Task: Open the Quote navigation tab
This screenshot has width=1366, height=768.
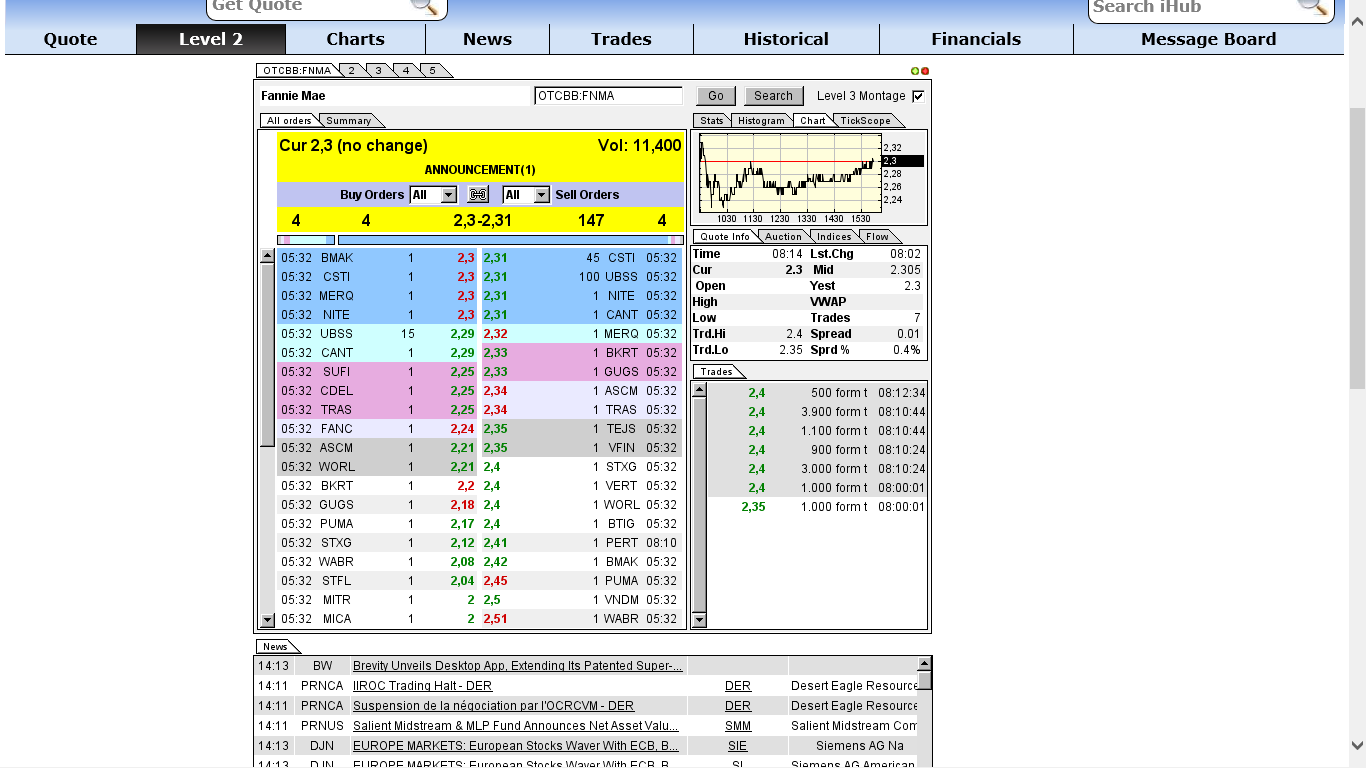Action: pyautogui.click(x=71, y=39)
